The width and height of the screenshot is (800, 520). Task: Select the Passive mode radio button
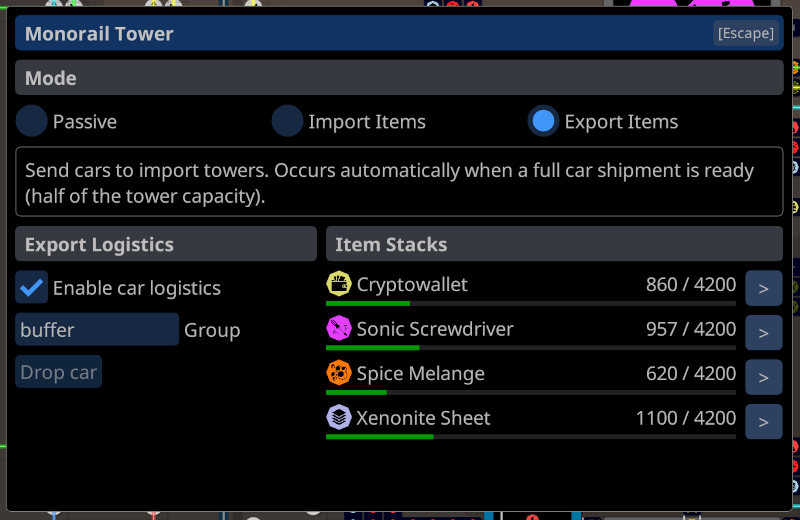(x=32, y=121)
